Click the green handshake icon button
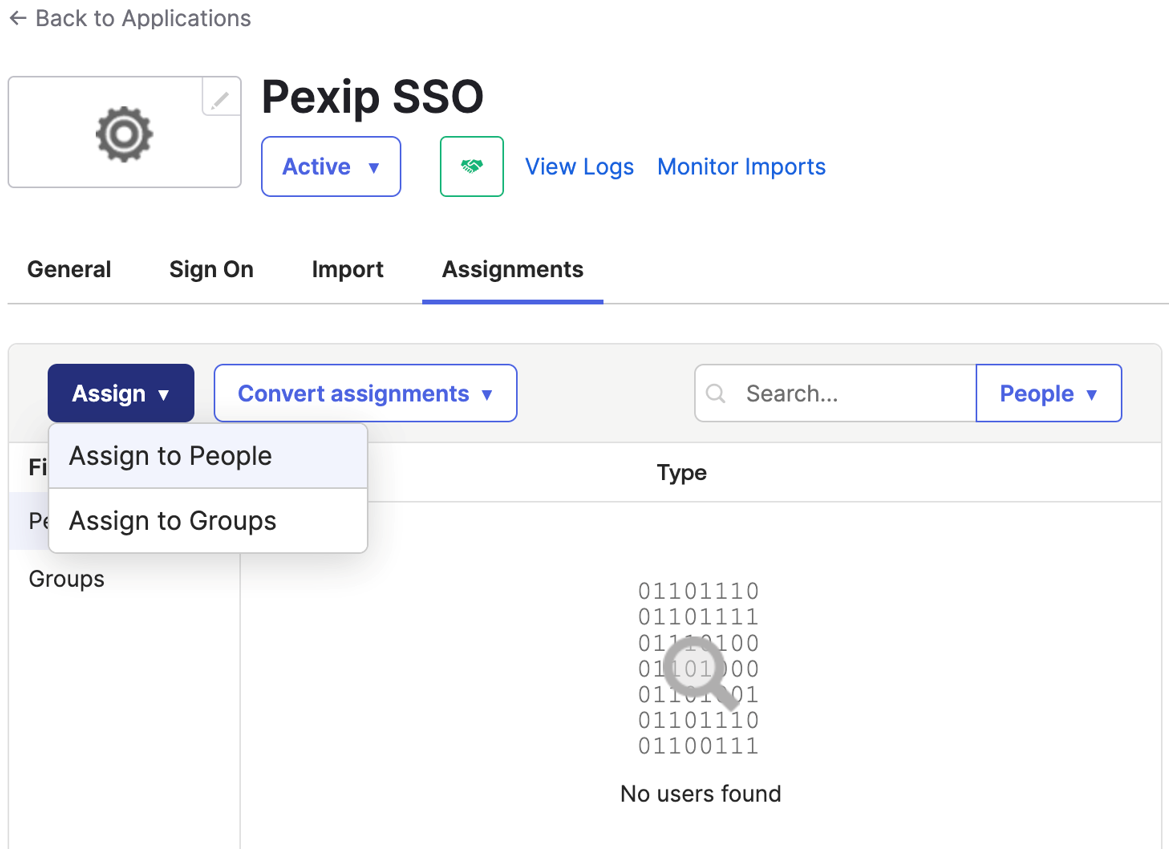Image resolution: width=1169 pixels, height=858 pixels. click(471, 167)
